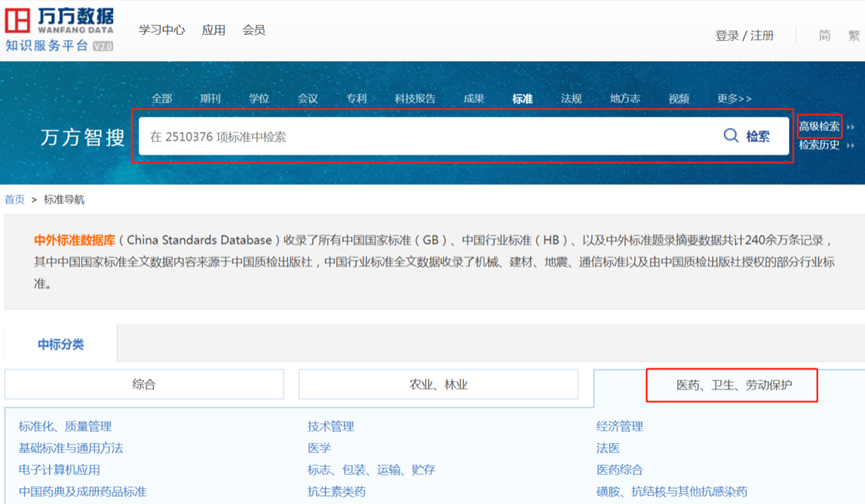
Task: Open 学习中心 in the top navigation
Action: coord(162,30)
